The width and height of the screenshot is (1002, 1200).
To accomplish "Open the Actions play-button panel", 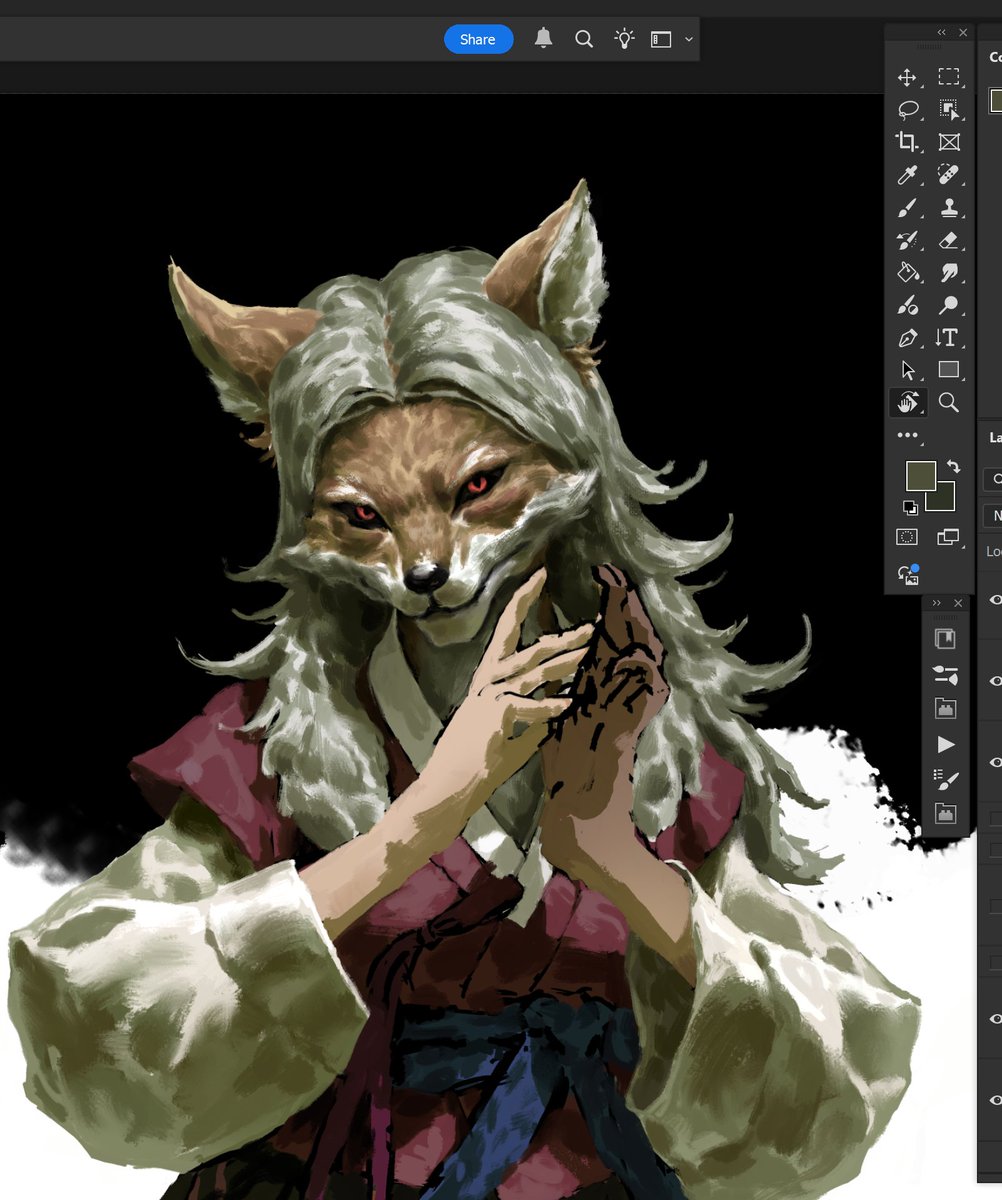I will point(945,744).
